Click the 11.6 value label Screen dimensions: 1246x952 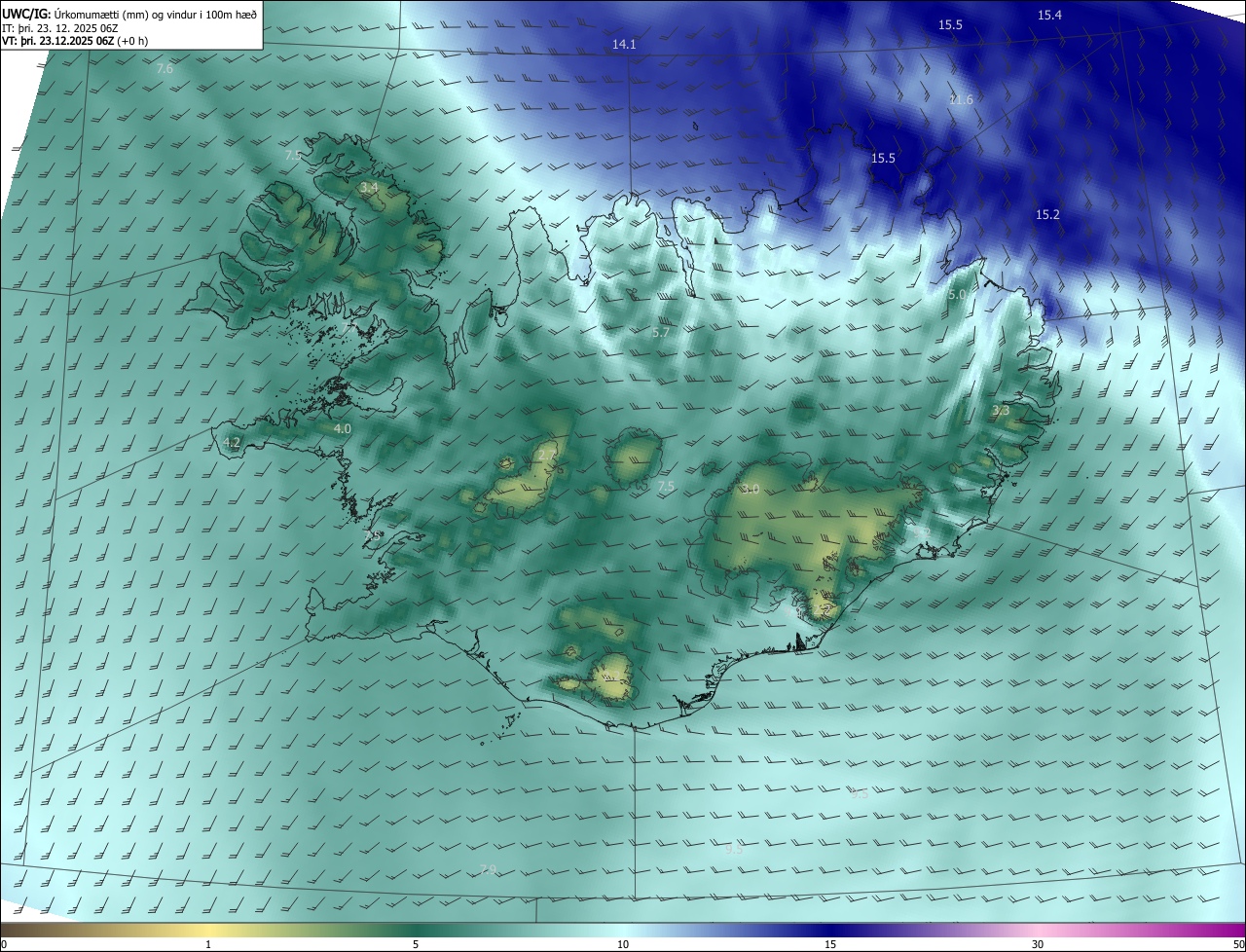tap(961, 100)
